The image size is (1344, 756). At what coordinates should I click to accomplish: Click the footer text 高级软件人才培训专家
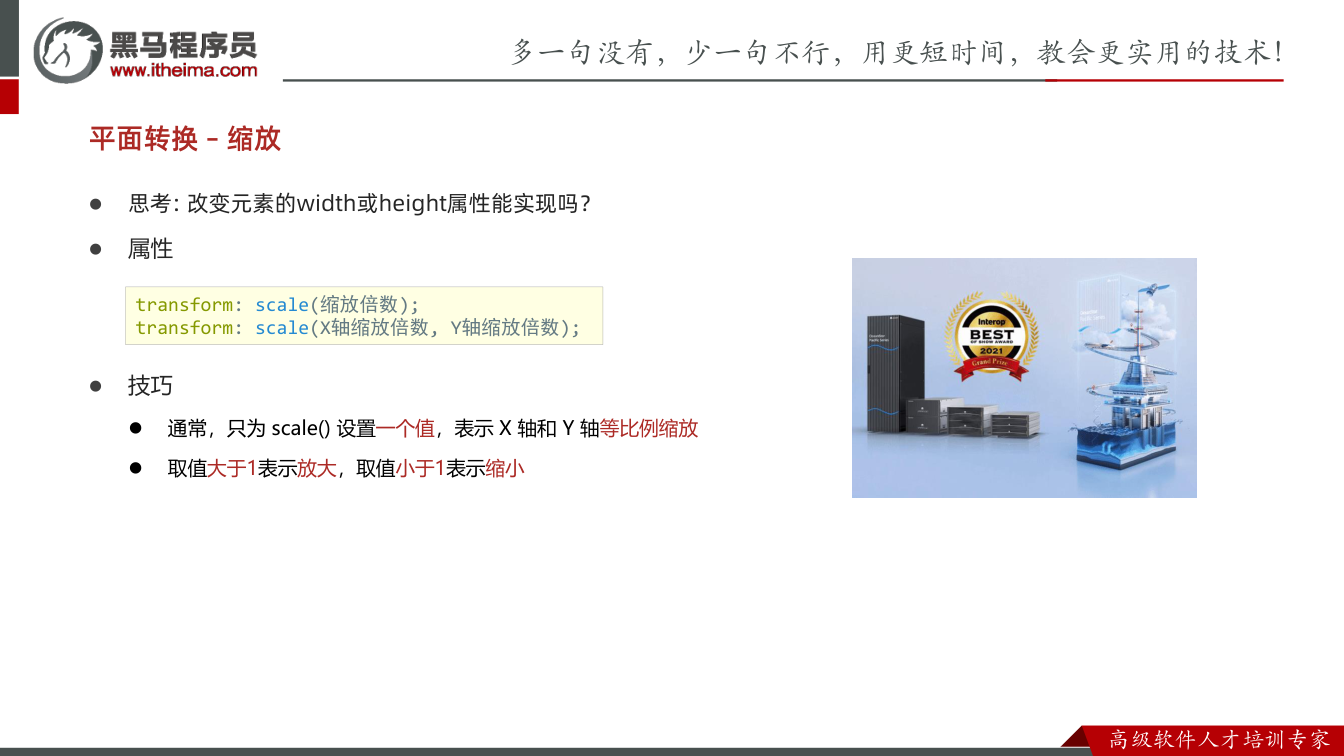click(x=1219, y=740)
